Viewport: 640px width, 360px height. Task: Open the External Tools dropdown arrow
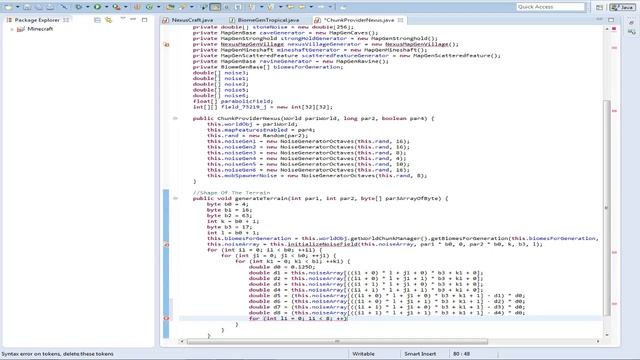126,7
